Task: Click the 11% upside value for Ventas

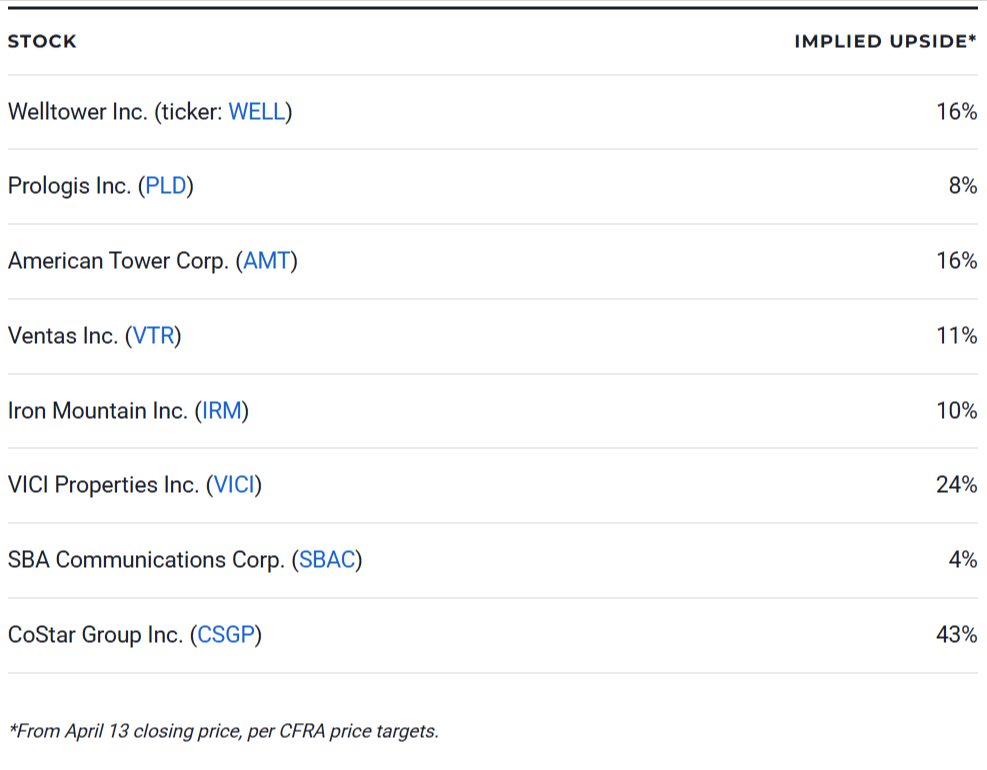Action: coord(957,336)
